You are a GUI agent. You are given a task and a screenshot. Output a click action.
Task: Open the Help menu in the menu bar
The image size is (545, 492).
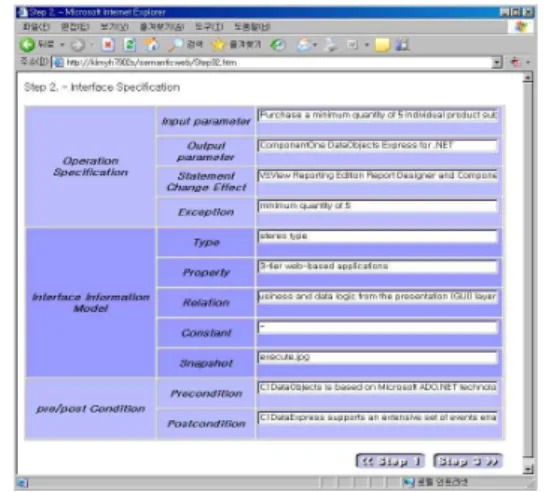(252, 27)
